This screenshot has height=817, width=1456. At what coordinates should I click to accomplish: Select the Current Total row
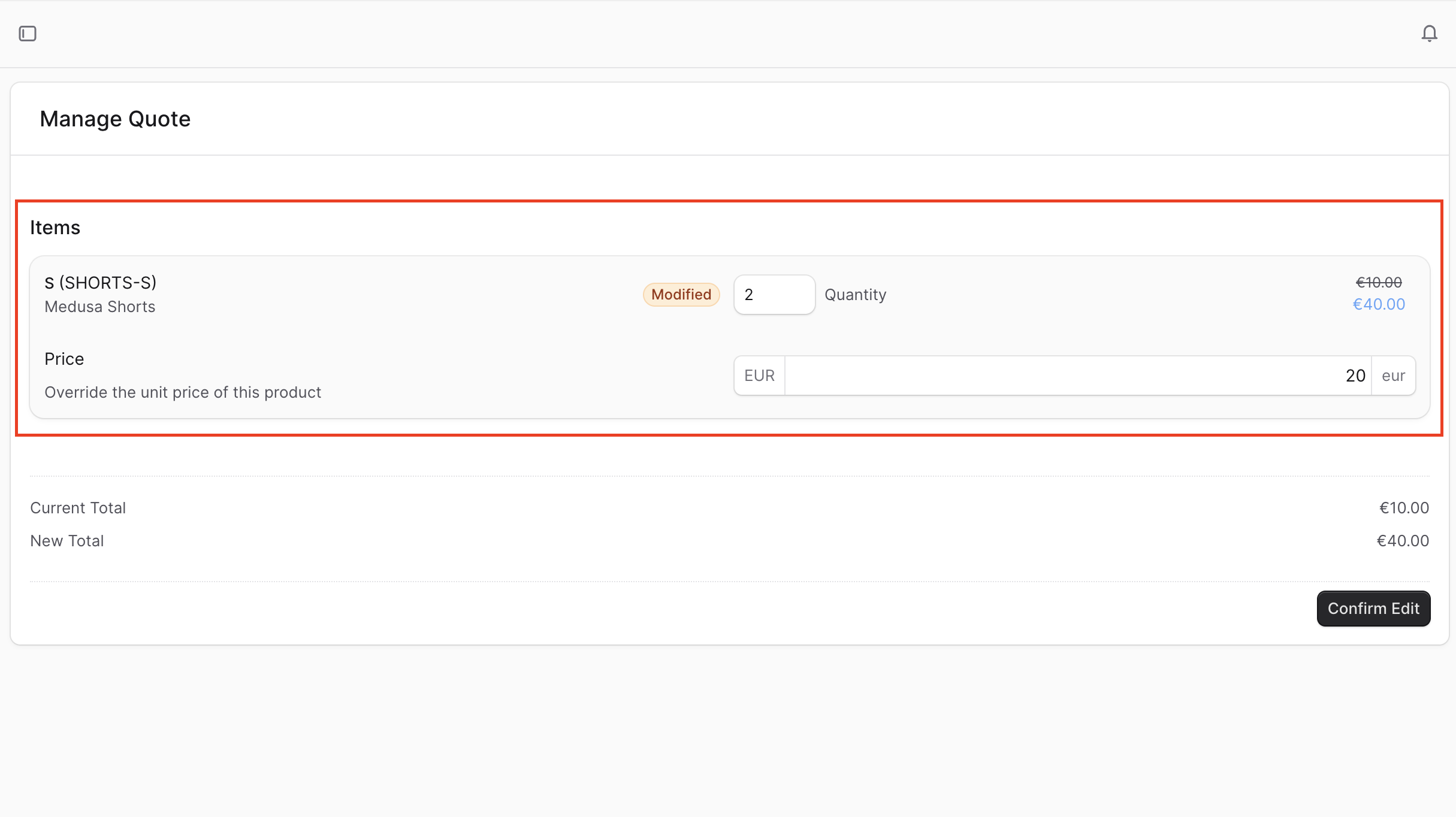(x=78, y=507)
